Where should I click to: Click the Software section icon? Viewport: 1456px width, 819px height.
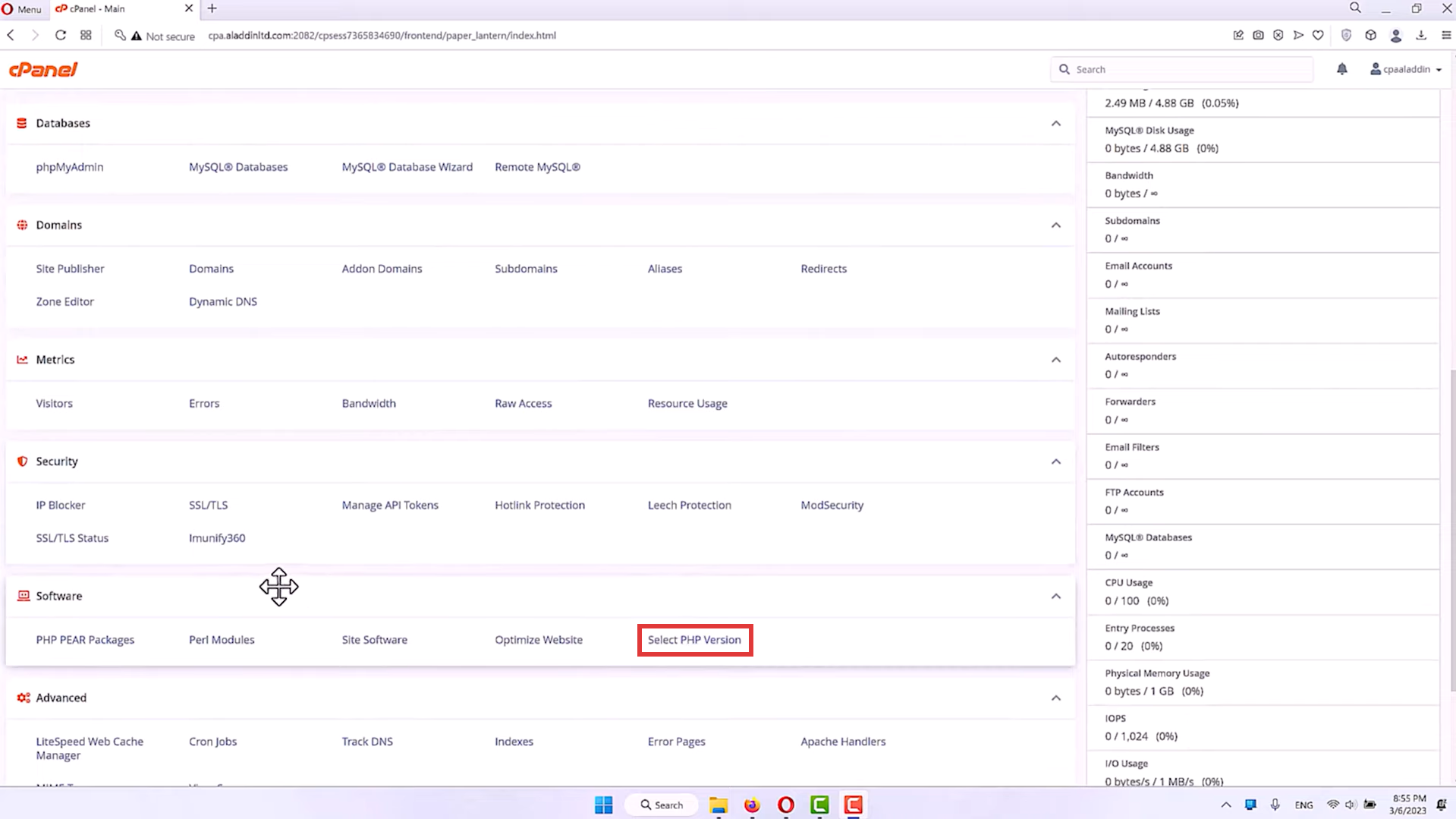[x=24, y=596]
